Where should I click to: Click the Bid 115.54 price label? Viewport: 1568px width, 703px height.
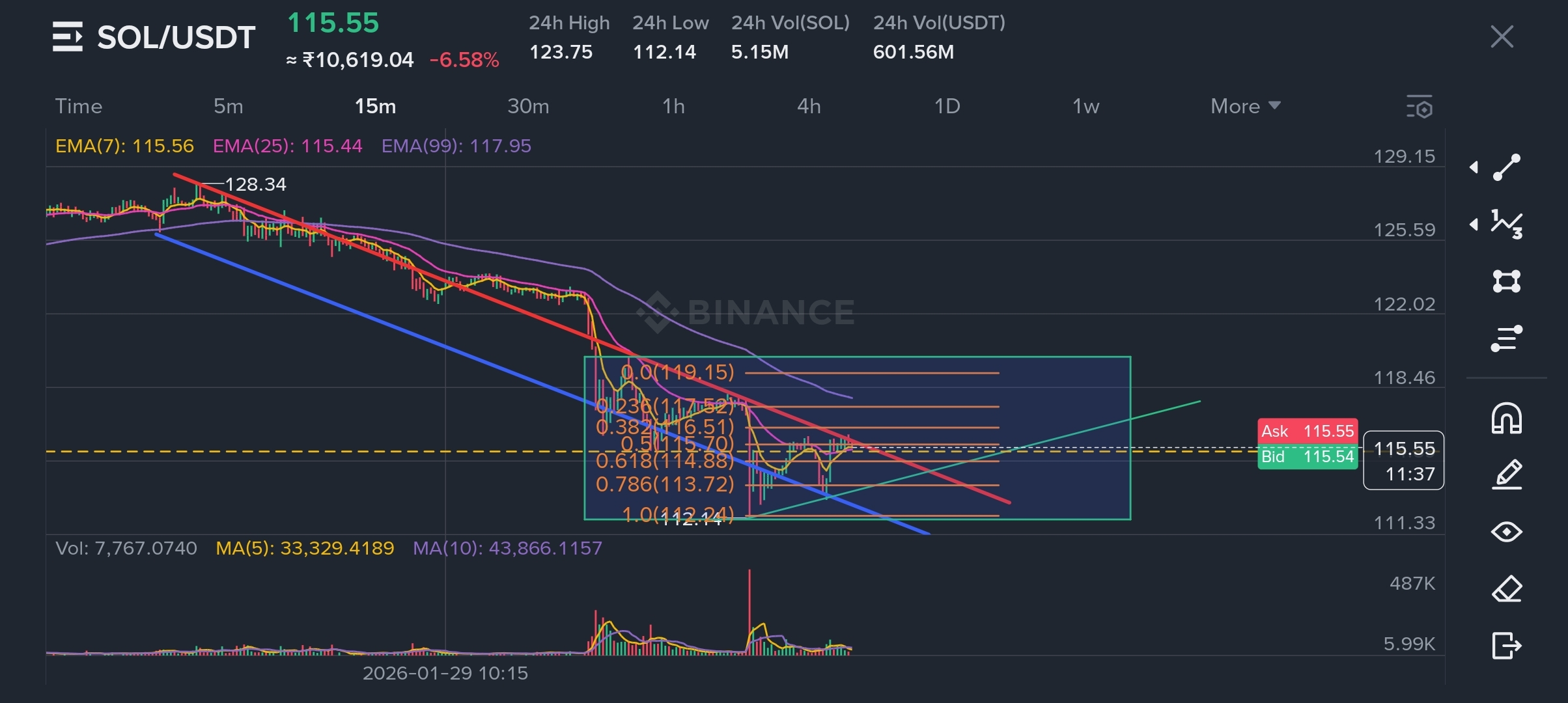1307,456
